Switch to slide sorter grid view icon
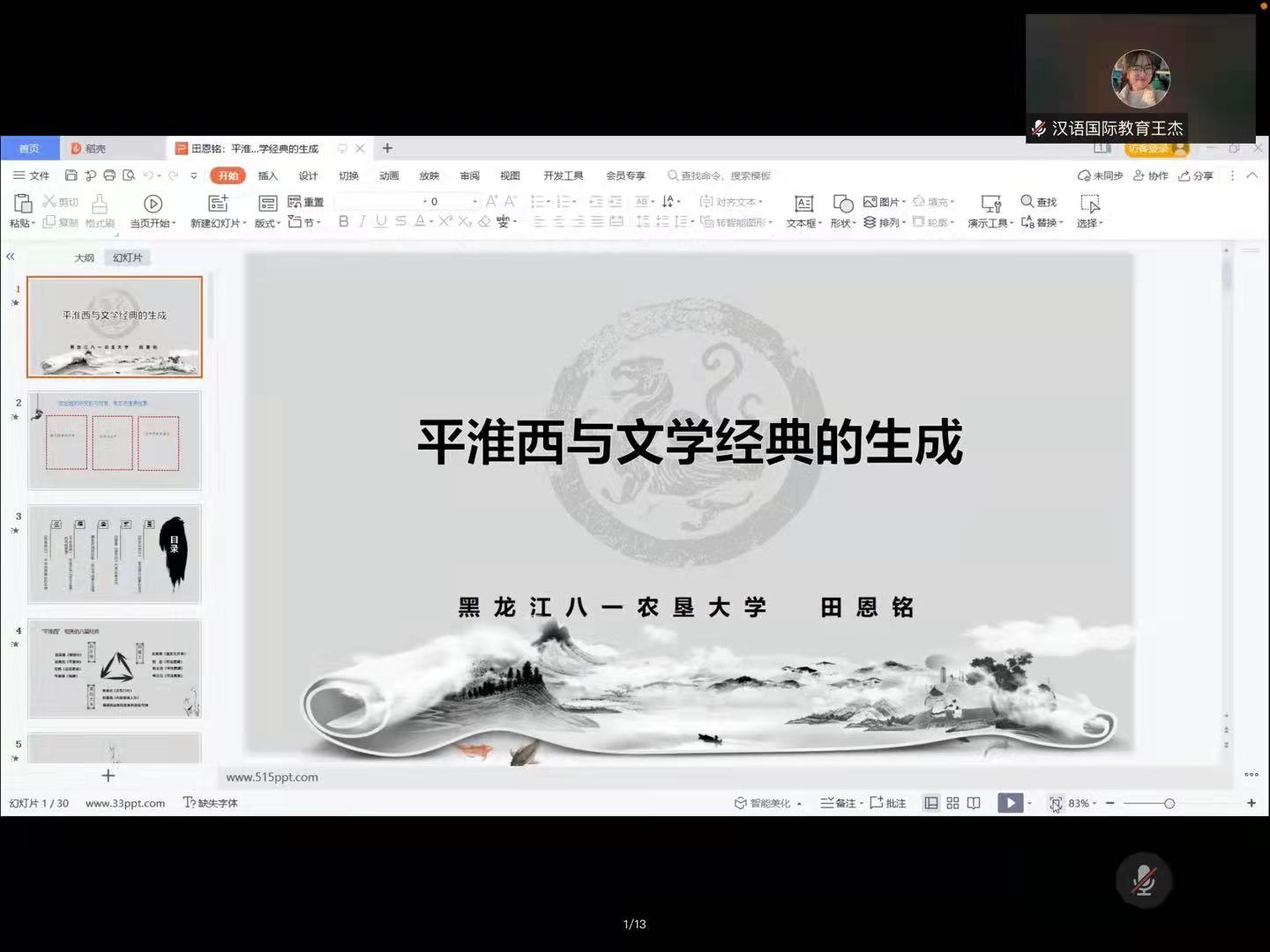Image resolution: width=1270 pixels, height=952 pixels. point(952,803)
